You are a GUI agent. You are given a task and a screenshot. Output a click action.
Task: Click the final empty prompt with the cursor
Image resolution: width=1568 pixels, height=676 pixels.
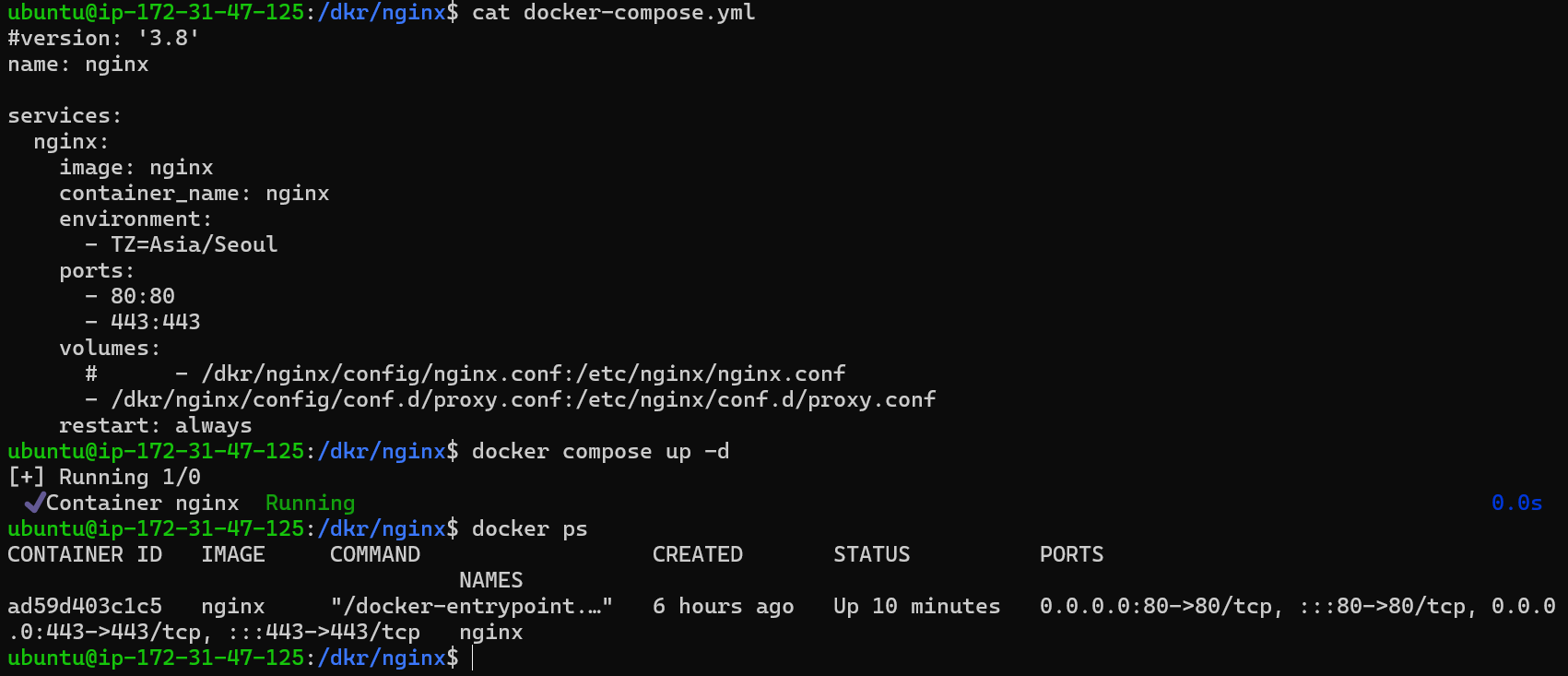coord(240,658)
